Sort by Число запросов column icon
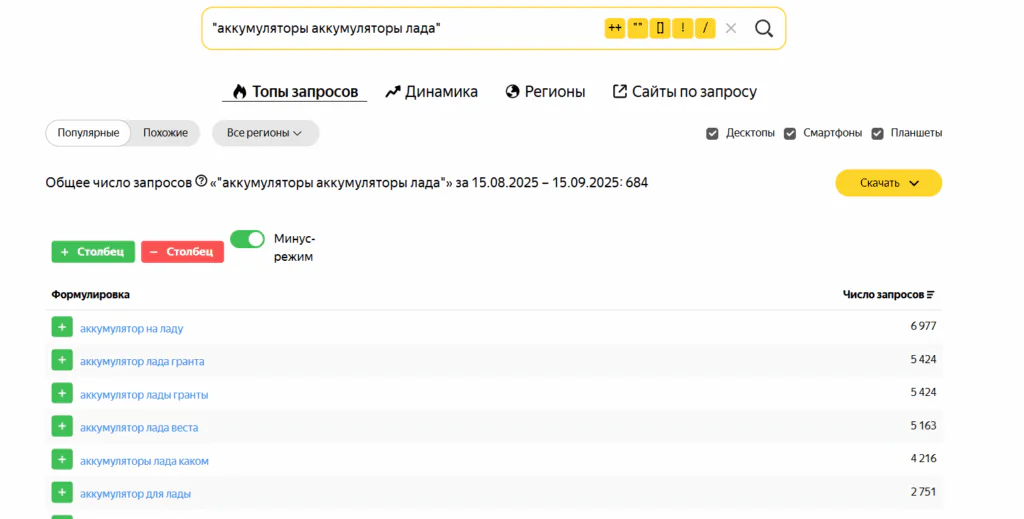This screenshot has width=1024, height=519. [x=931, y=295]
